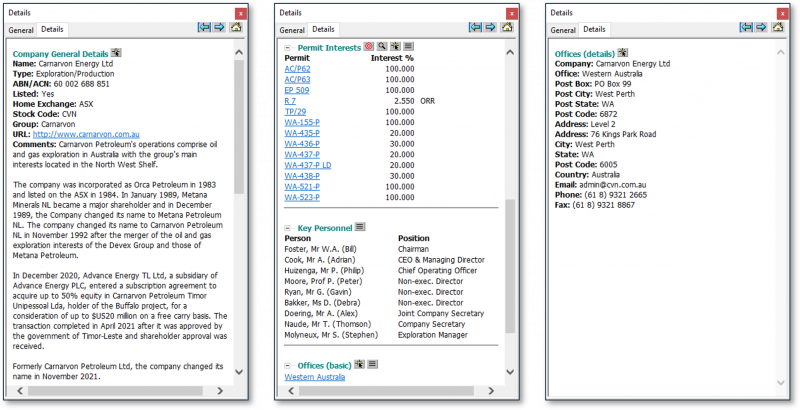800x410 pixels.
Task: Open permit WA-438-P link
Action: [303, 176]
